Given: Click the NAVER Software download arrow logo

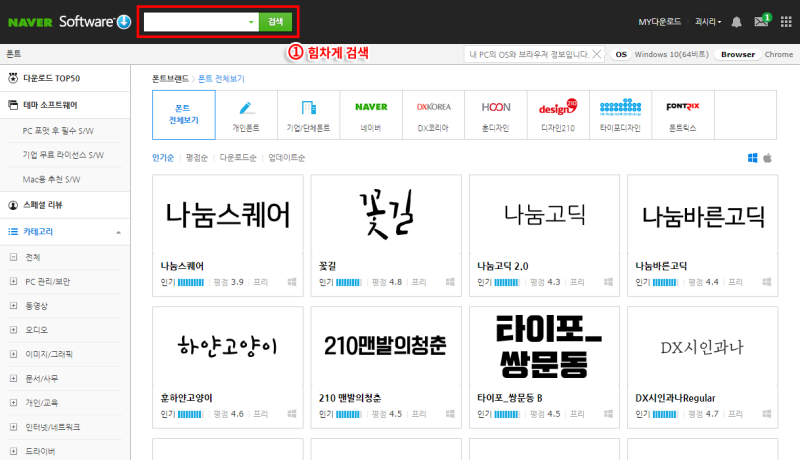Looking at the screenshot, I should click(x=124, y=22).
